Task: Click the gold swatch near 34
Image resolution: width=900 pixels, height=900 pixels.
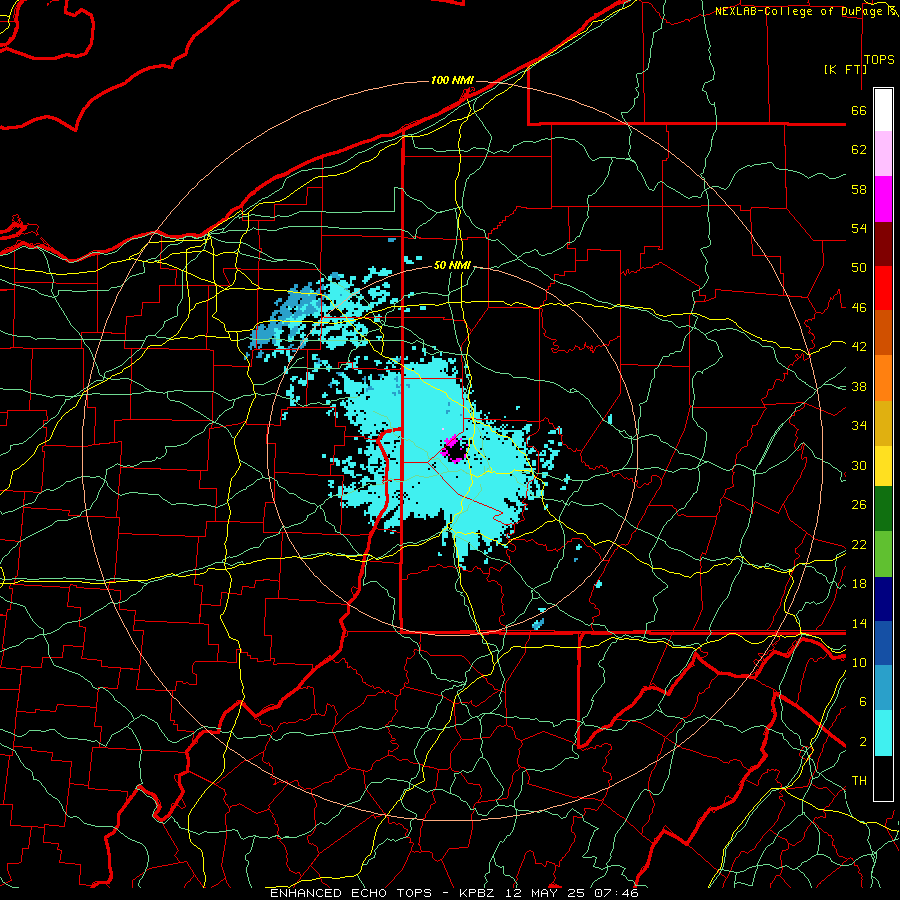Action: click(883, 423)
